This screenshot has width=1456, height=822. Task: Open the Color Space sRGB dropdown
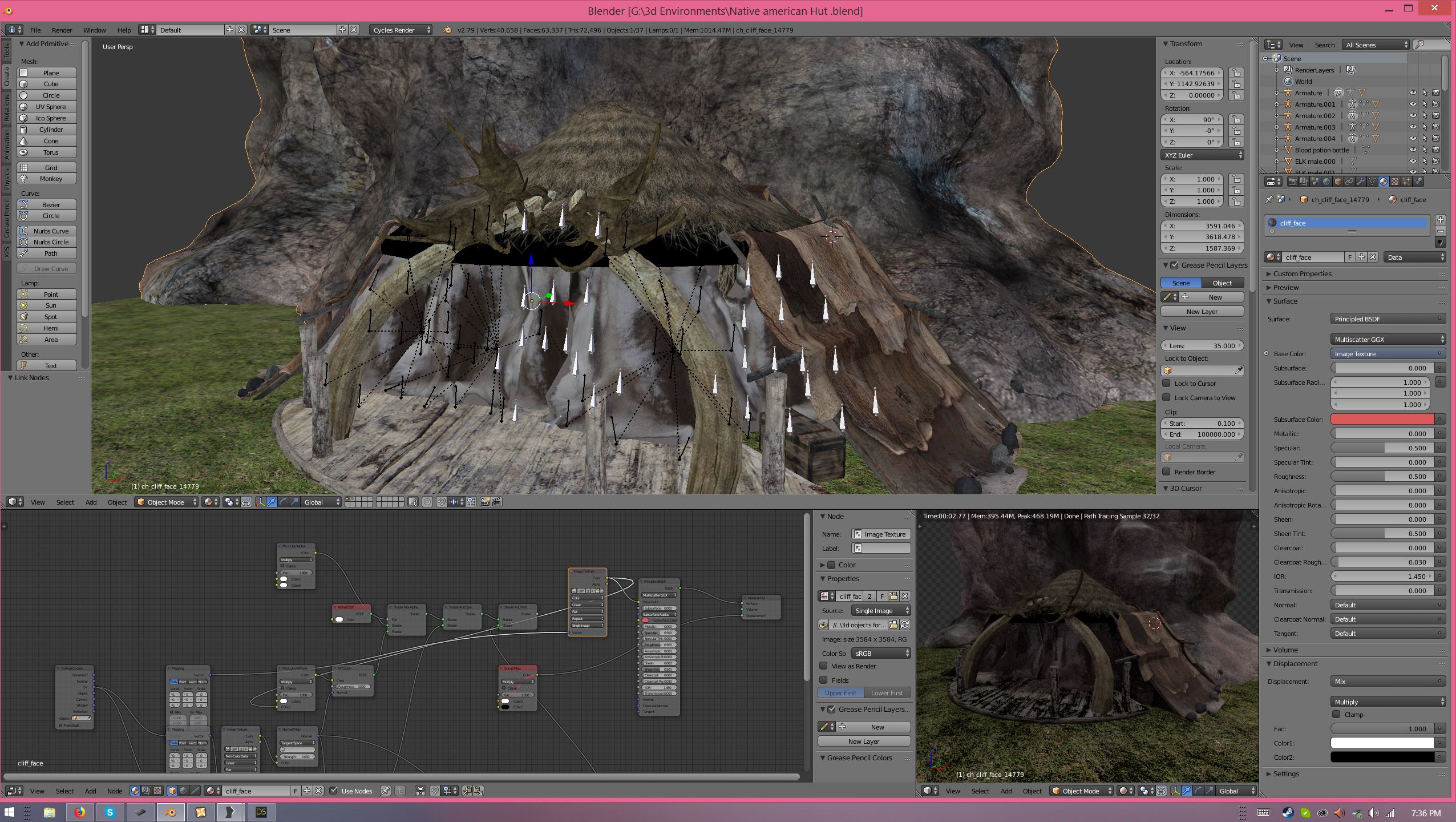pos(881,653)
